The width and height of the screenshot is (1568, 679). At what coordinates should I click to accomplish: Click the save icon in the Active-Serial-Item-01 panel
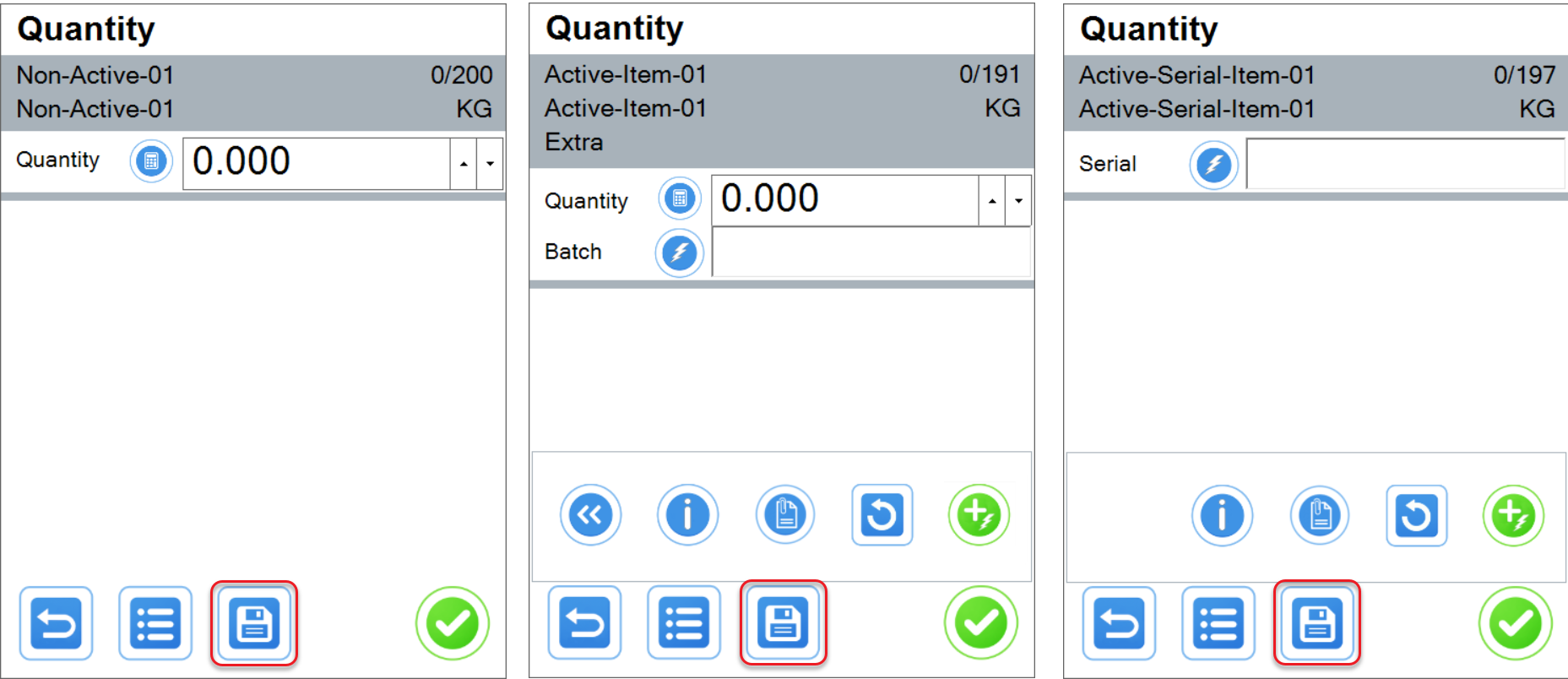1316,624
